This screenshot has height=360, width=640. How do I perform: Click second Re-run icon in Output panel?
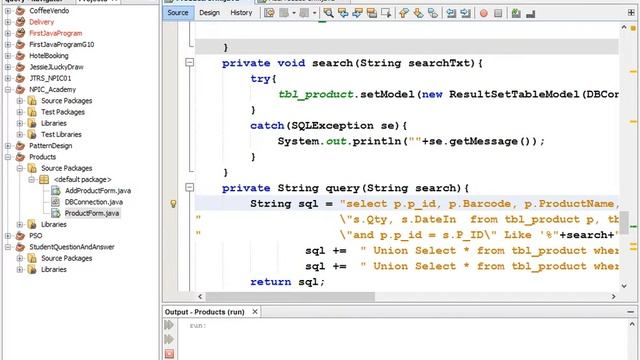click(169, 339)
